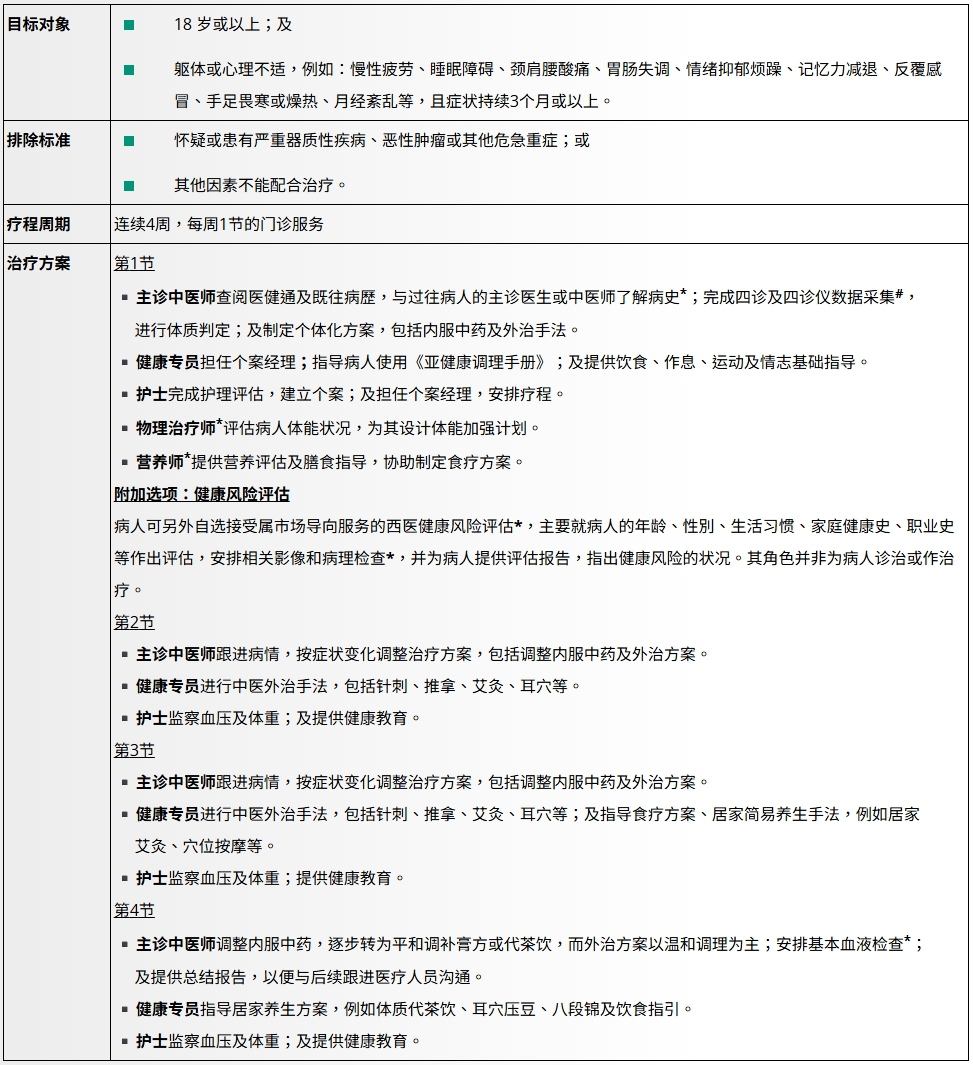Click the 附加选项：健康风险评估 heading
The image size is (973, 1065).
point(202,494)
